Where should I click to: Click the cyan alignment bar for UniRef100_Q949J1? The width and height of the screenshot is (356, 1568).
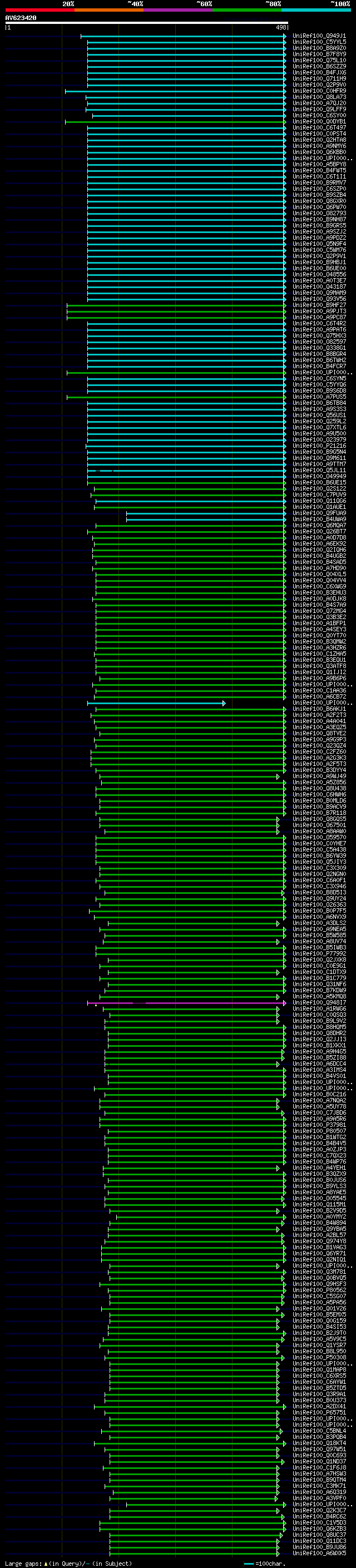(183, 36)
